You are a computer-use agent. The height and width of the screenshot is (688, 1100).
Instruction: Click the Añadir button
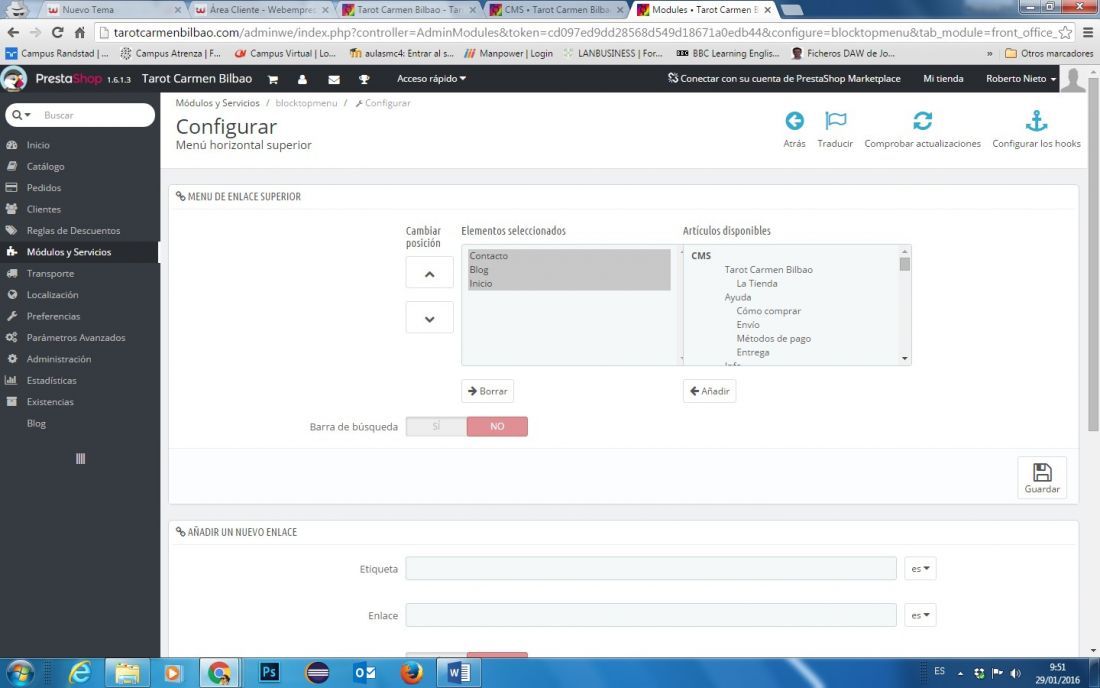click(x=709, y=391)
